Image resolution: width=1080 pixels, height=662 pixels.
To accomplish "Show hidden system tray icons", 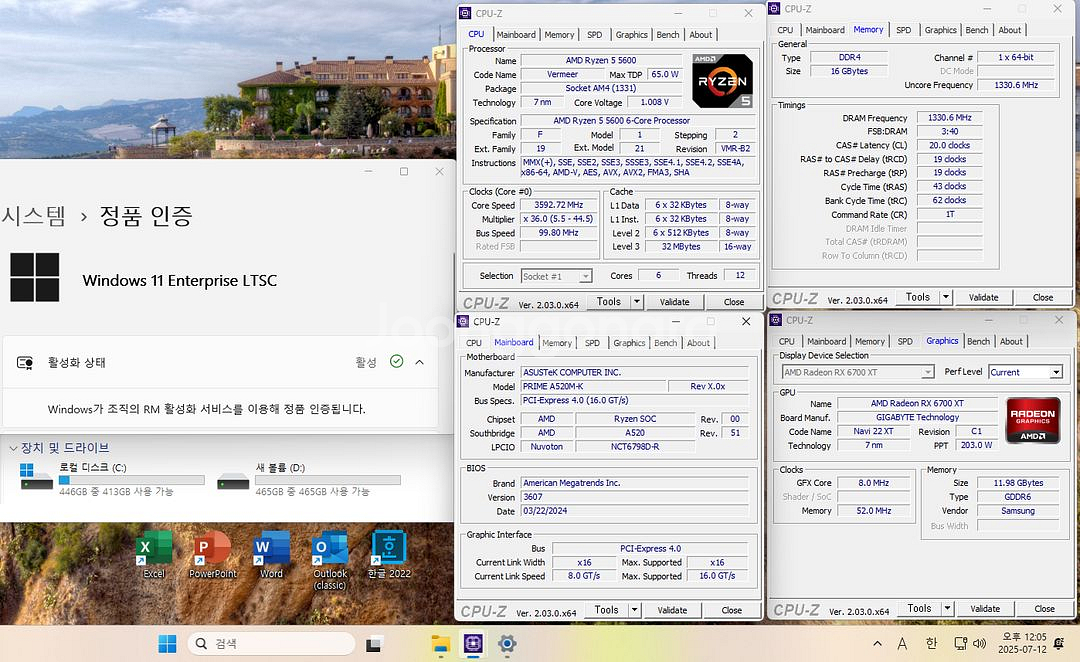I will pos(877,644).
